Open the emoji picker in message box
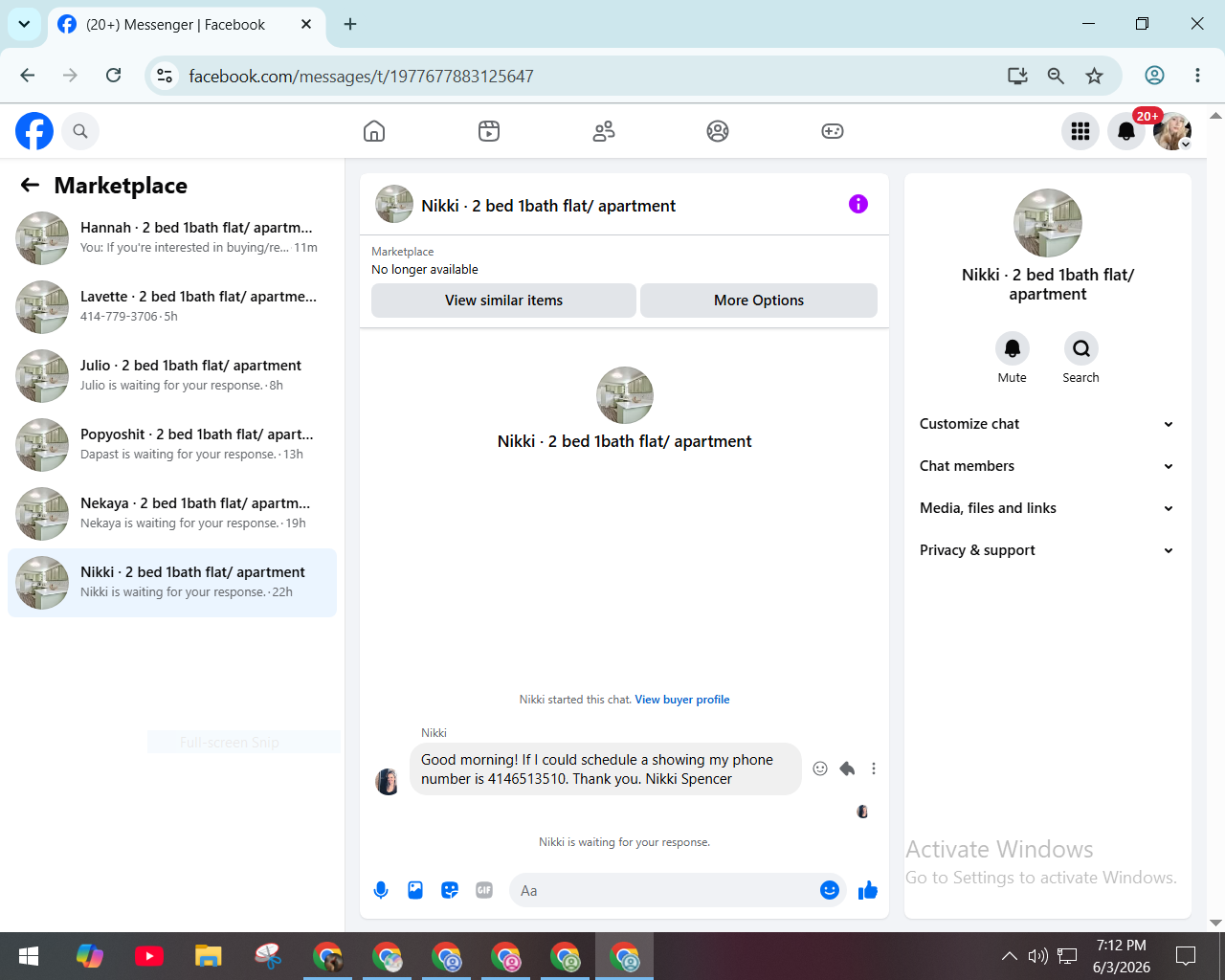This screenshot has width=1225, height=980. pos(830,890)
